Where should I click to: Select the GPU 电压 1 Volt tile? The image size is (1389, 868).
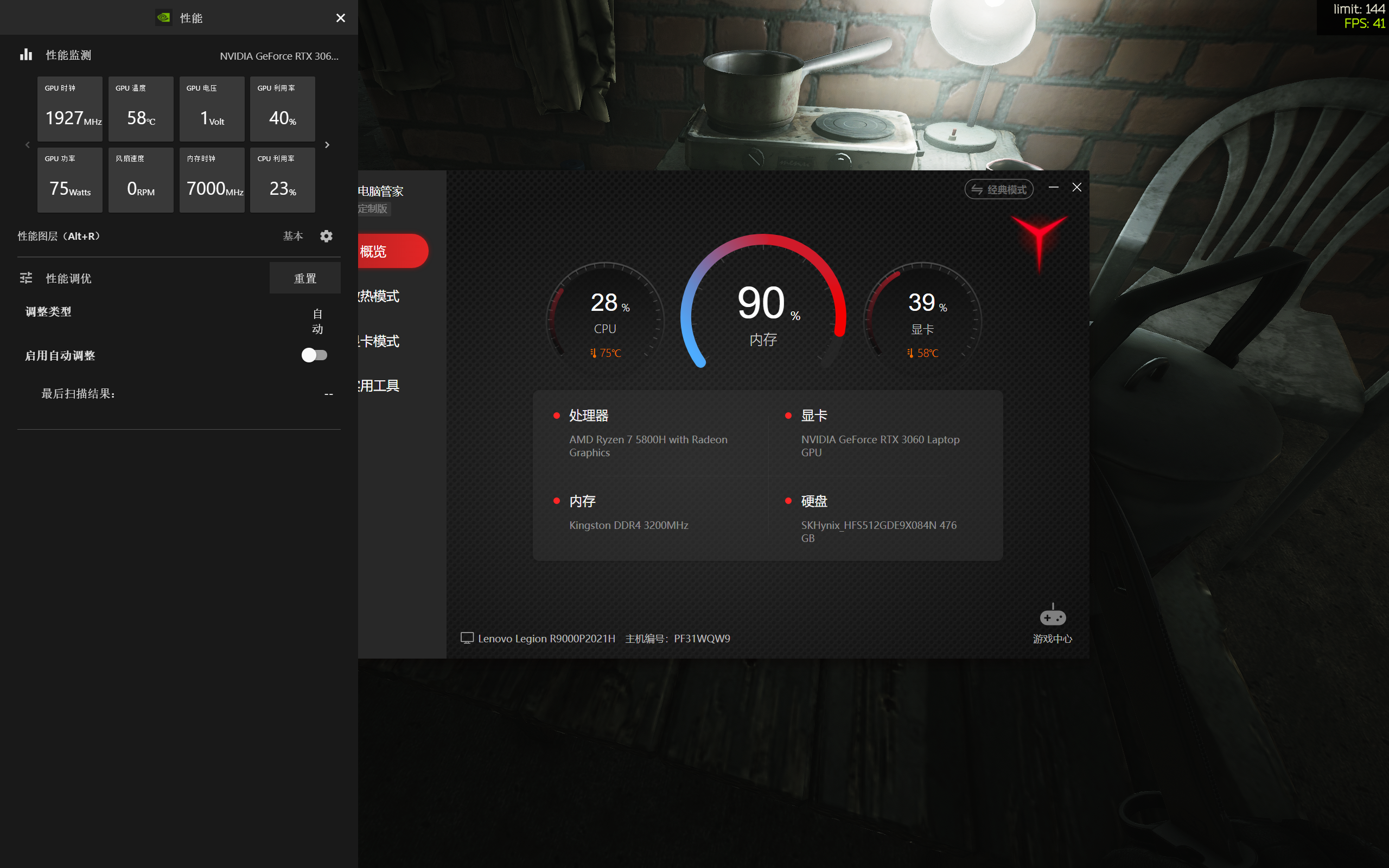point(212,109)
